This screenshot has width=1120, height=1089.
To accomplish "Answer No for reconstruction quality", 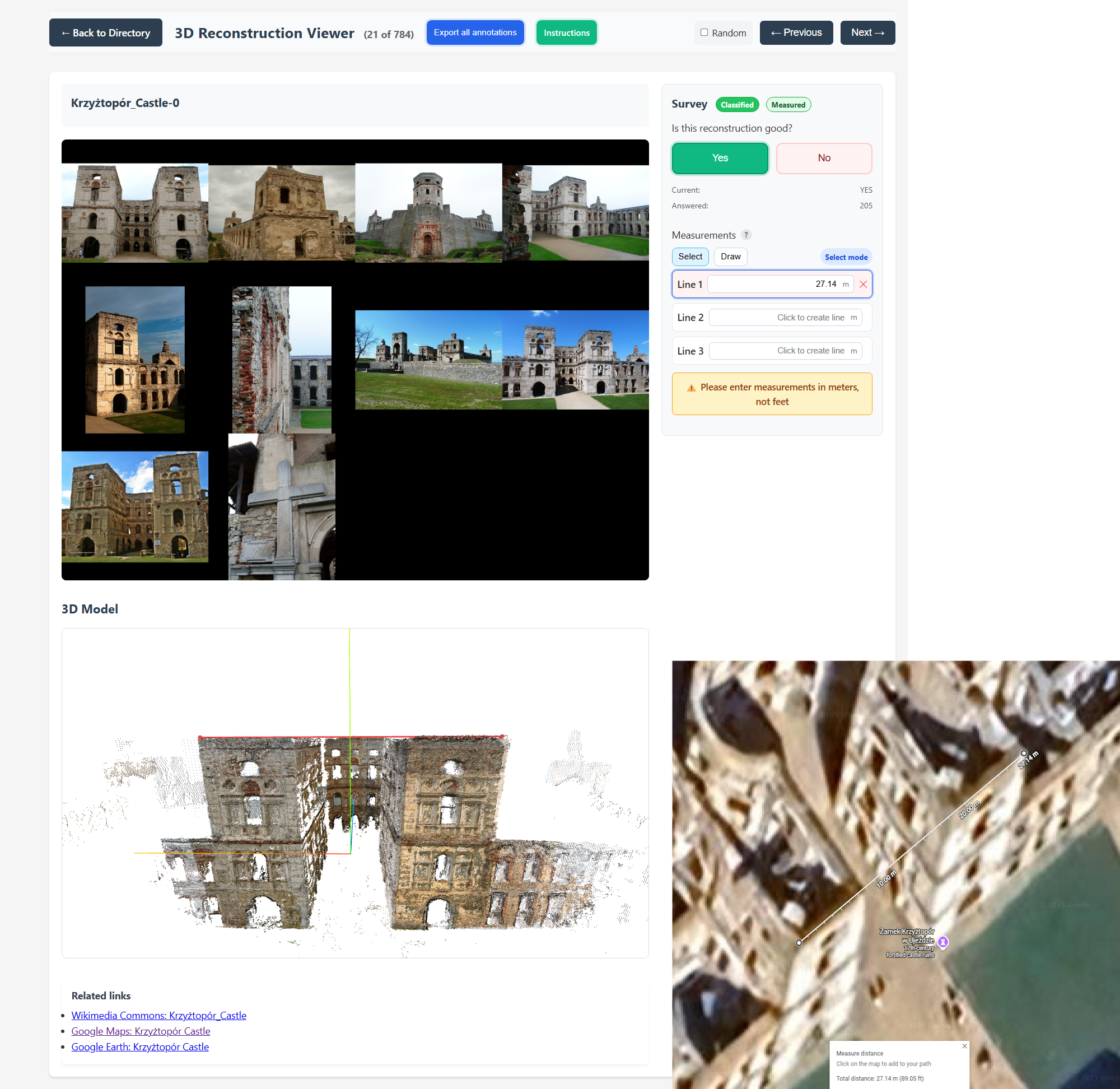I will (x=823, y=158).
